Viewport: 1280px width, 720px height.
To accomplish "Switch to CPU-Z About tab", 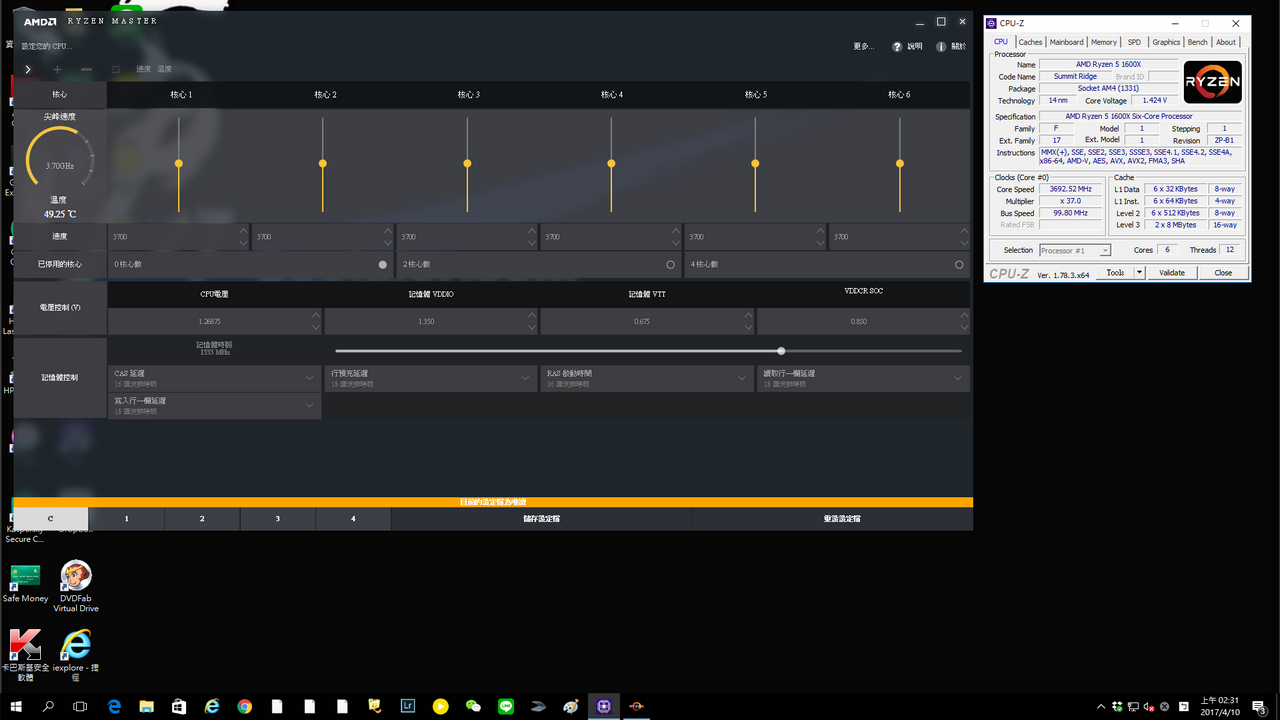I will [1226, 42].
